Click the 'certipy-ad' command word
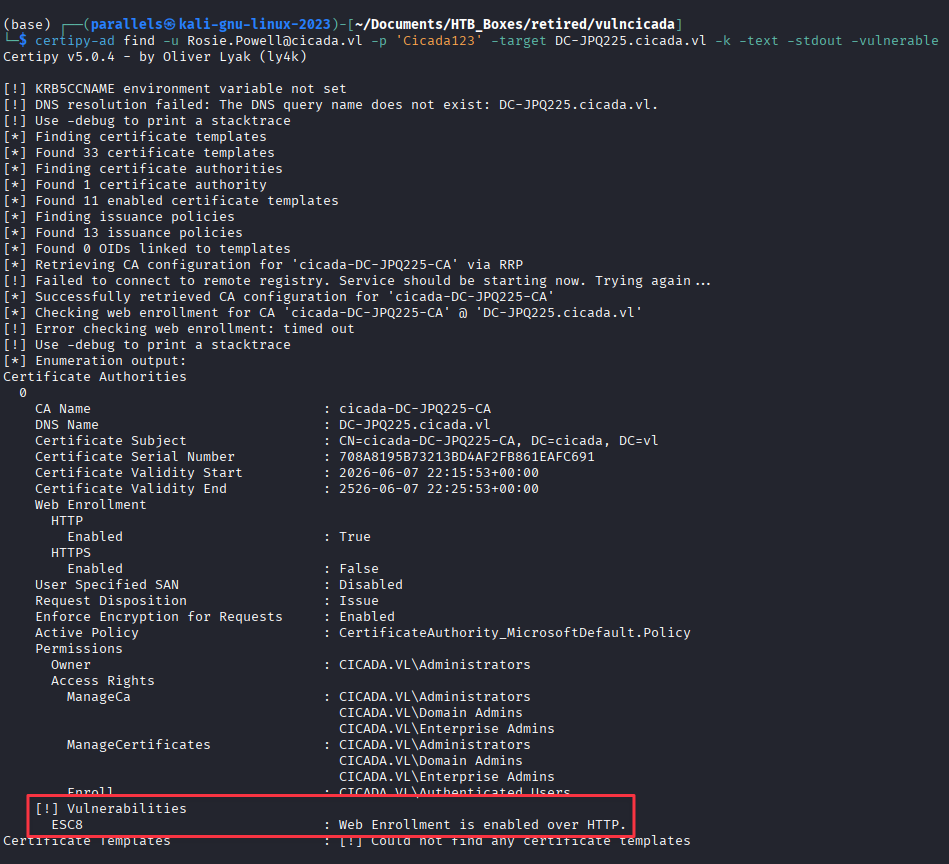The image size is (949, 864). 74,41
